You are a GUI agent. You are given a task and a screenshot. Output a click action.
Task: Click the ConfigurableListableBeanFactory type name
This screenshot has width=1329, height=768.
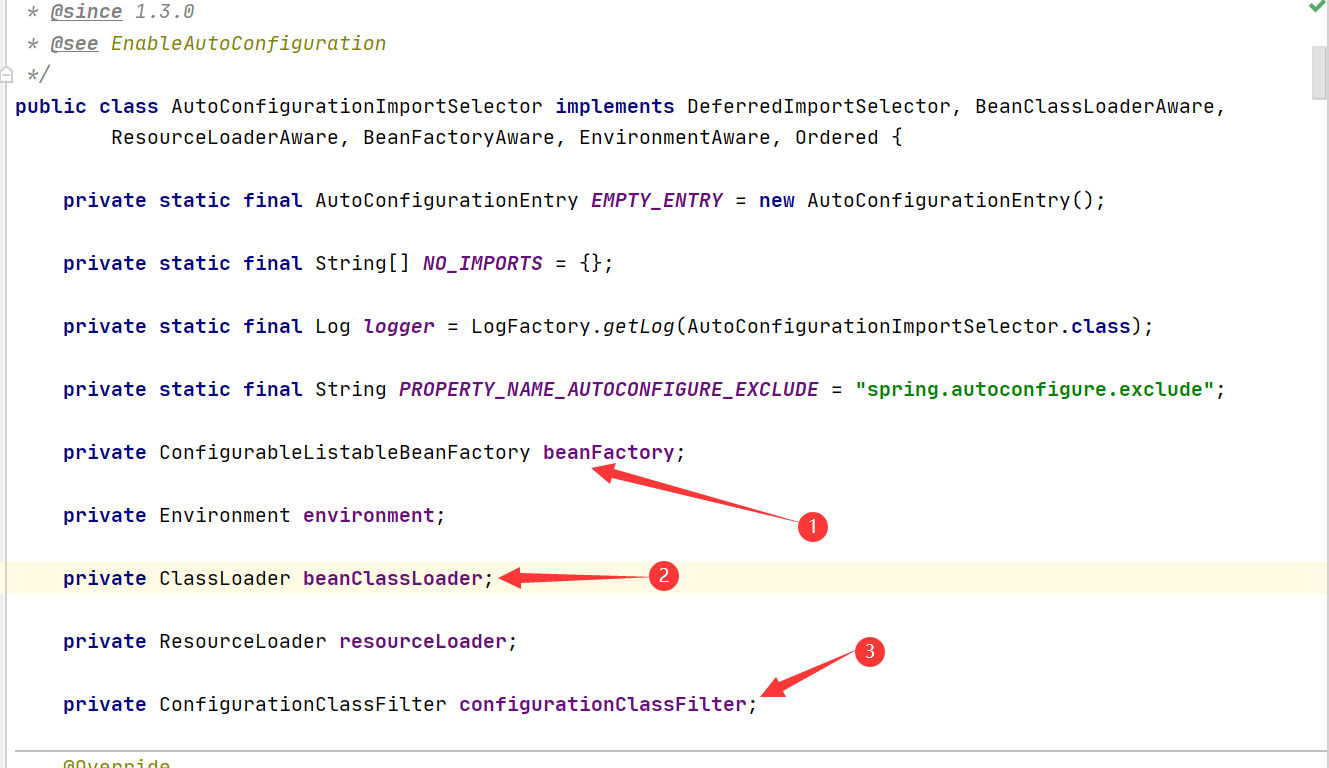point(345,453)
